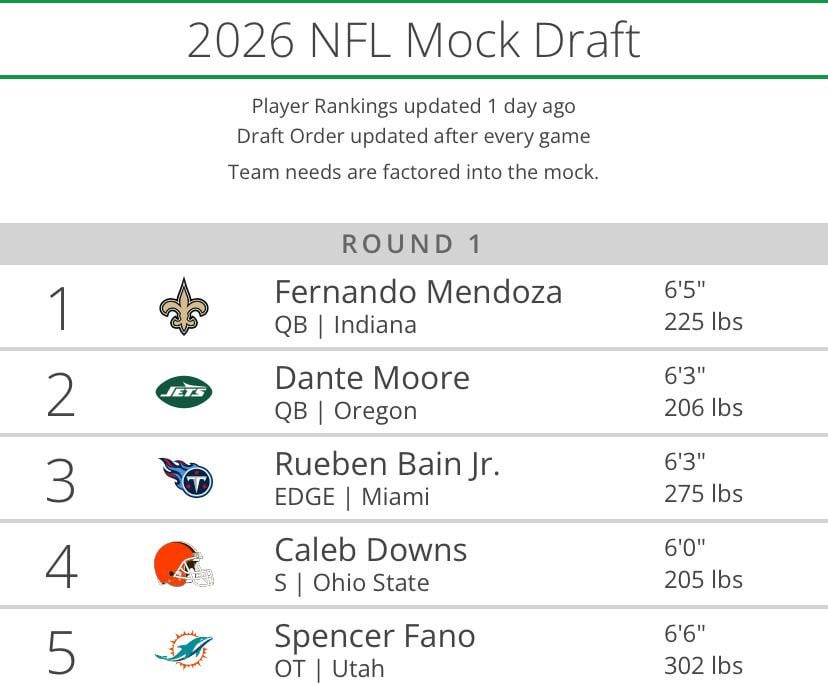Open Dante Moore's player profile

(x=372, y=378)
